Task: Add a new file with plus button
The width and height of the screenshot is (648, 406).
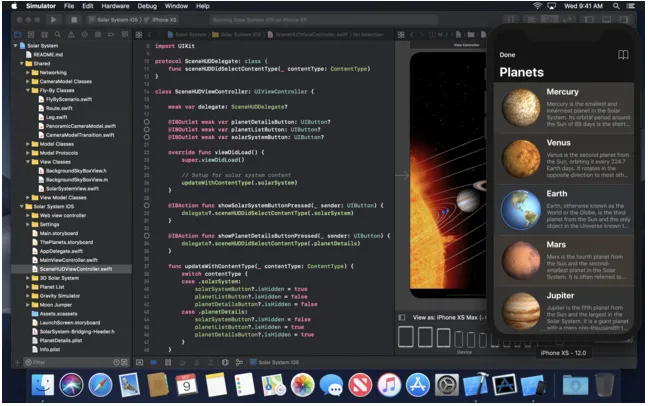Action: [x=17, y=362]
